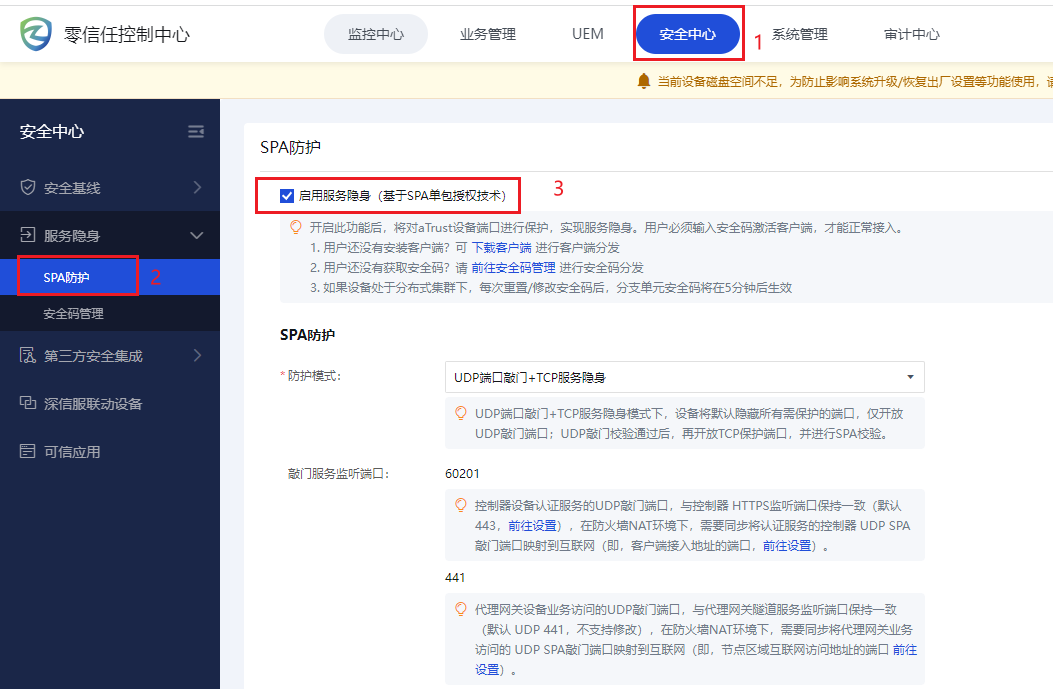
Task: Click the 深信服联动设备 sidebar icon
Action: point(28,403)
